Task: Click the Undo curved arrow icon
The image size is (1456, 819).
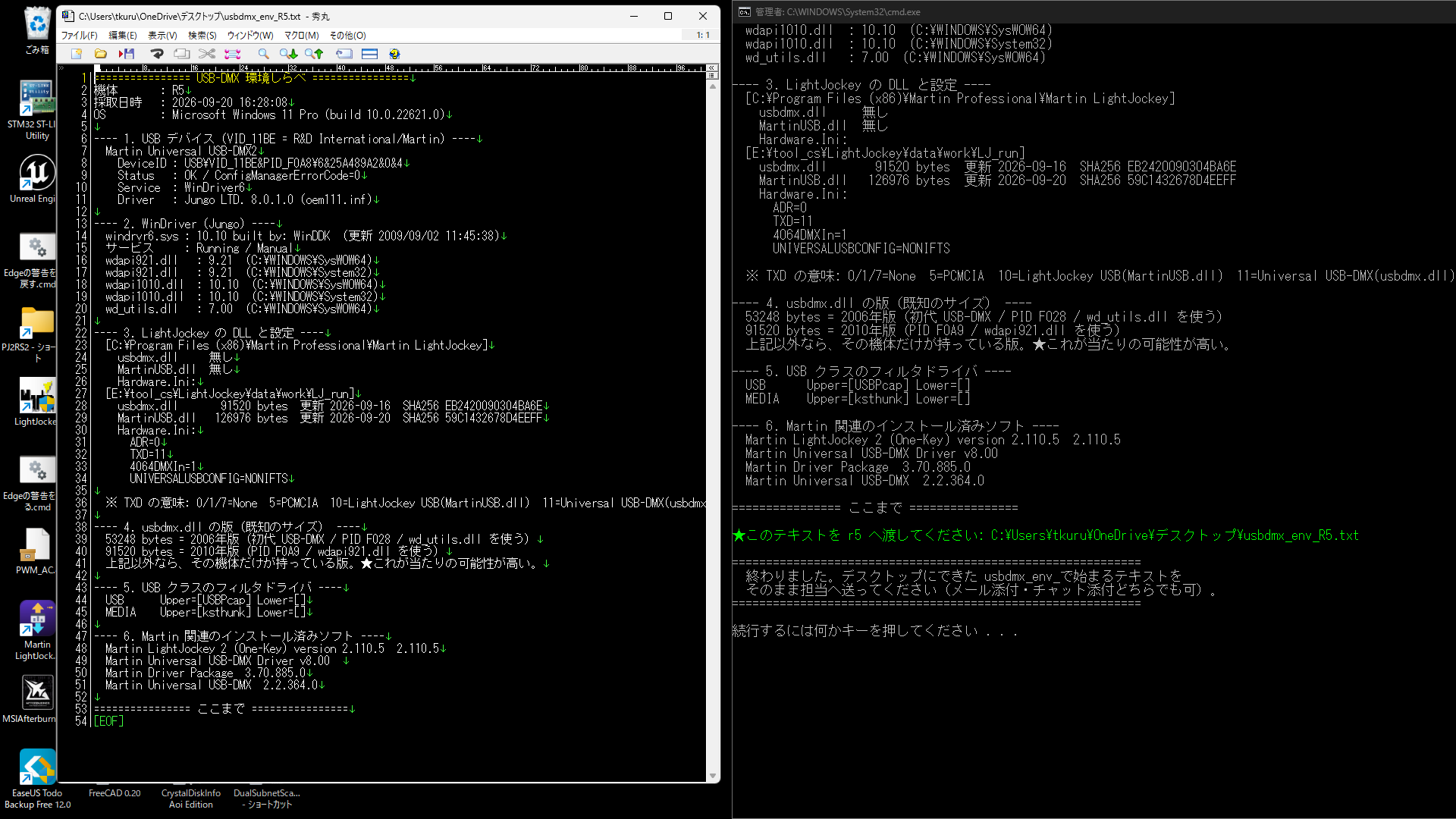Action: (157, 54)
